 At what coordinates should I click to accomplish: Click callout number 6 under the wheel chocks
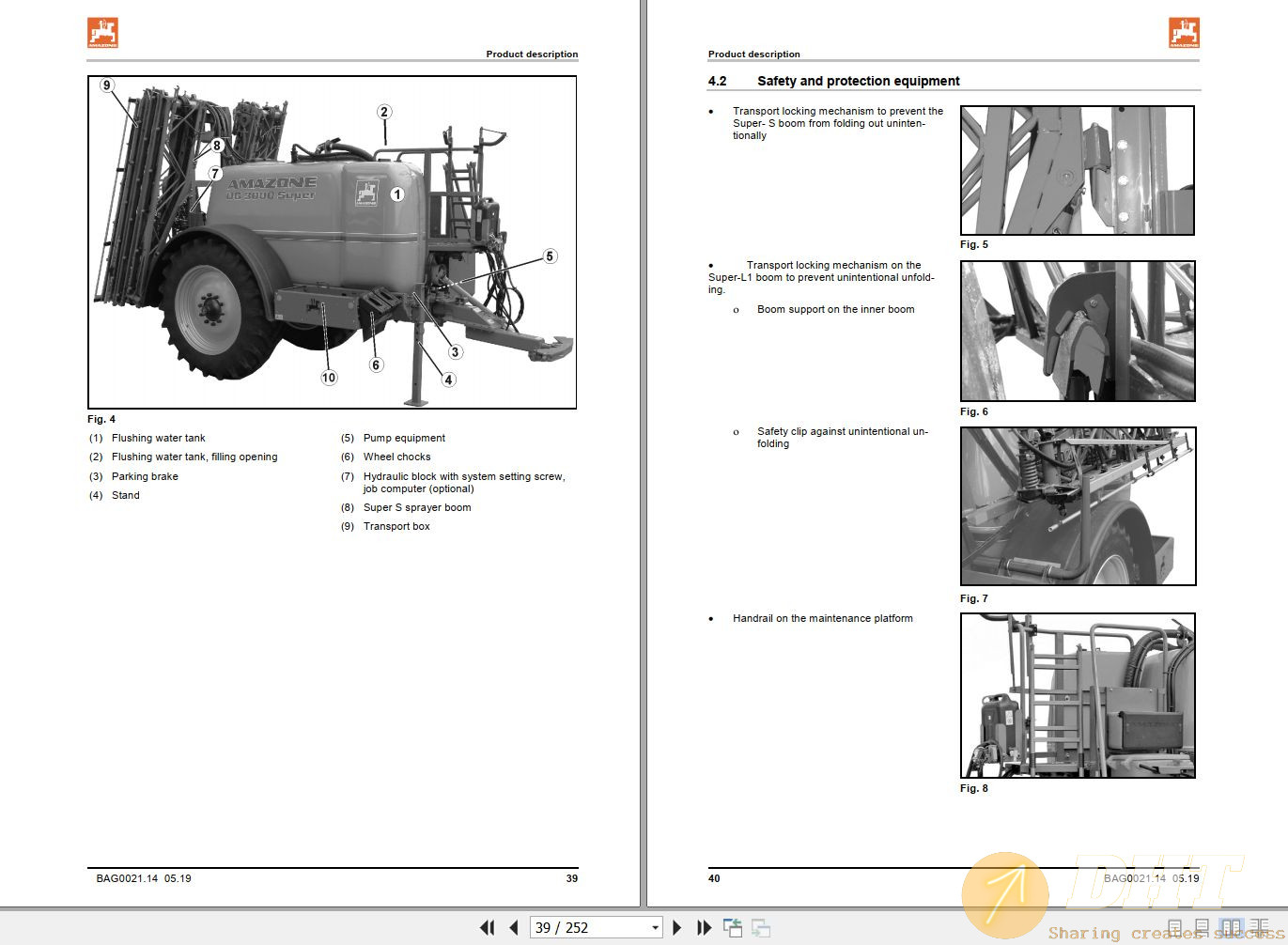376,365
